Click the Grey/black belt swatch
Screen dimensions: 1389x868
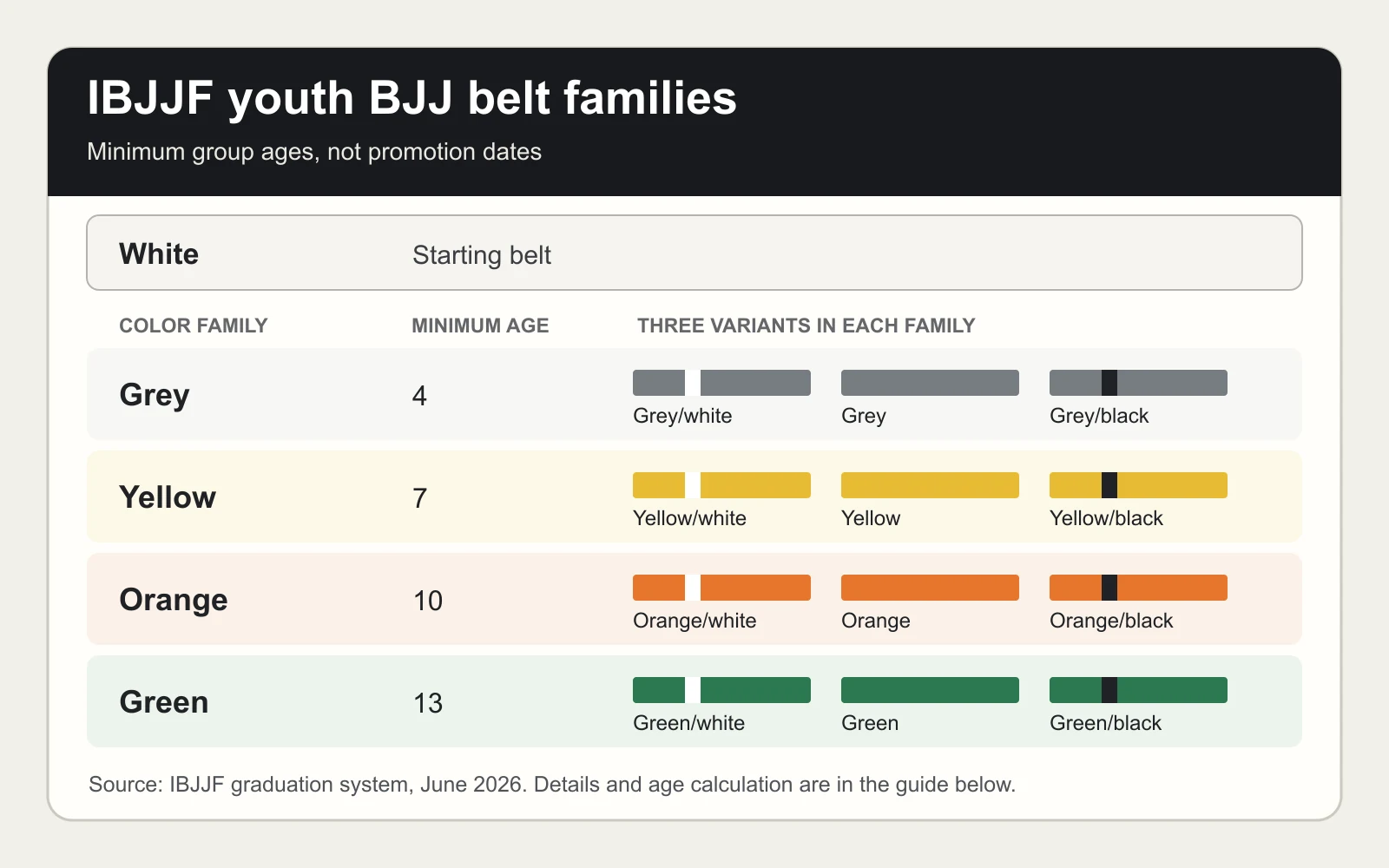point(1138,383)
